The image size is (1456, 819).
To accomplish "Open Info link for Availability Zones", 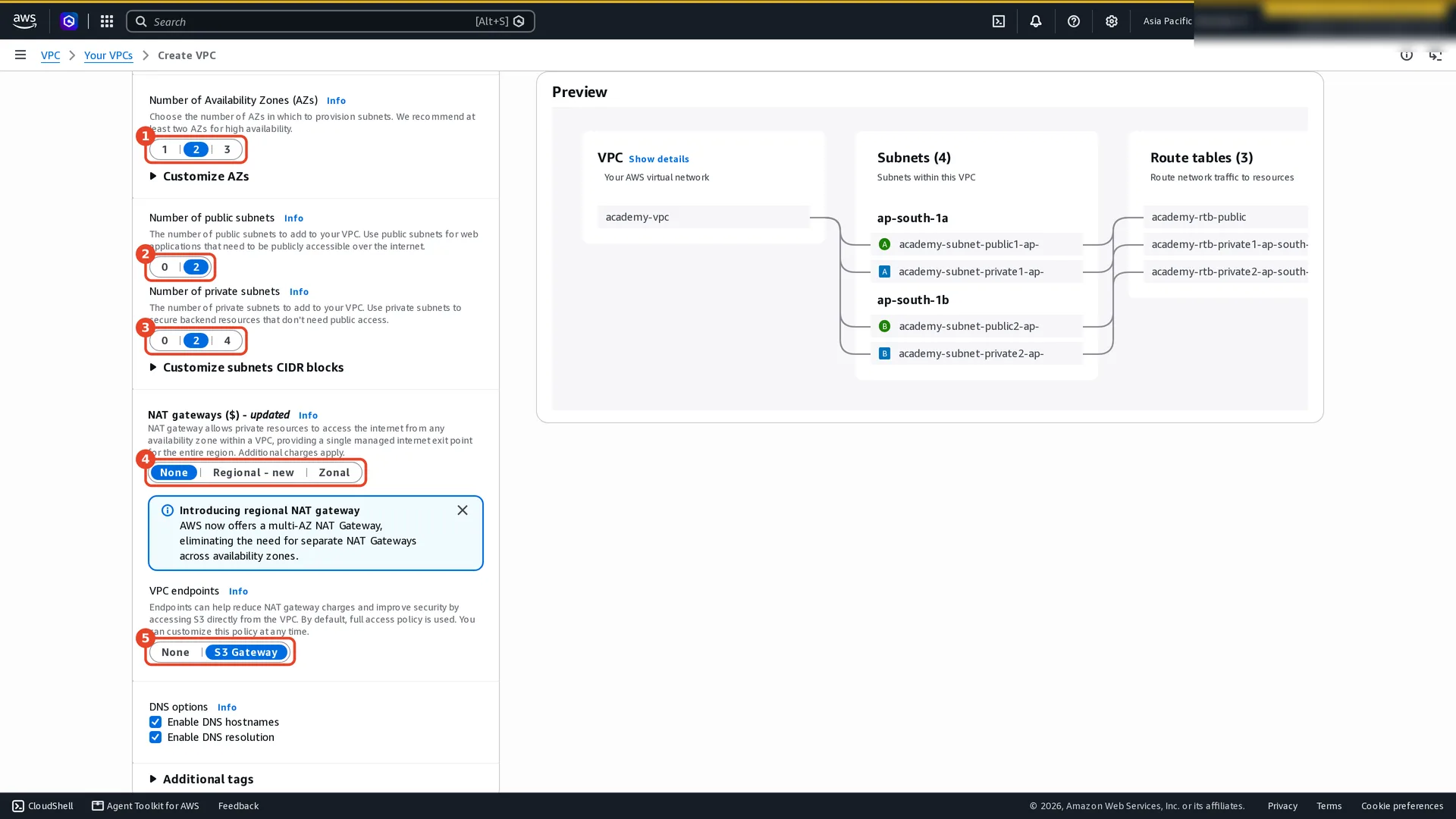I will pos(336,100).
